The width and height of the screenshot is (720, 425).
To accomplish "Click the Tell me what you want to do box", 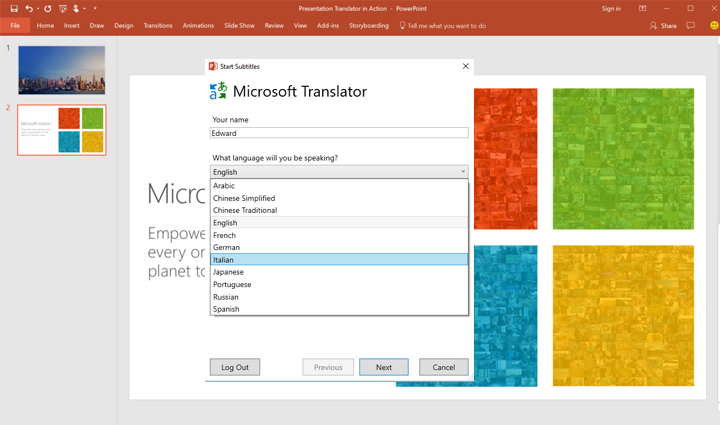I will click(447, 26).
